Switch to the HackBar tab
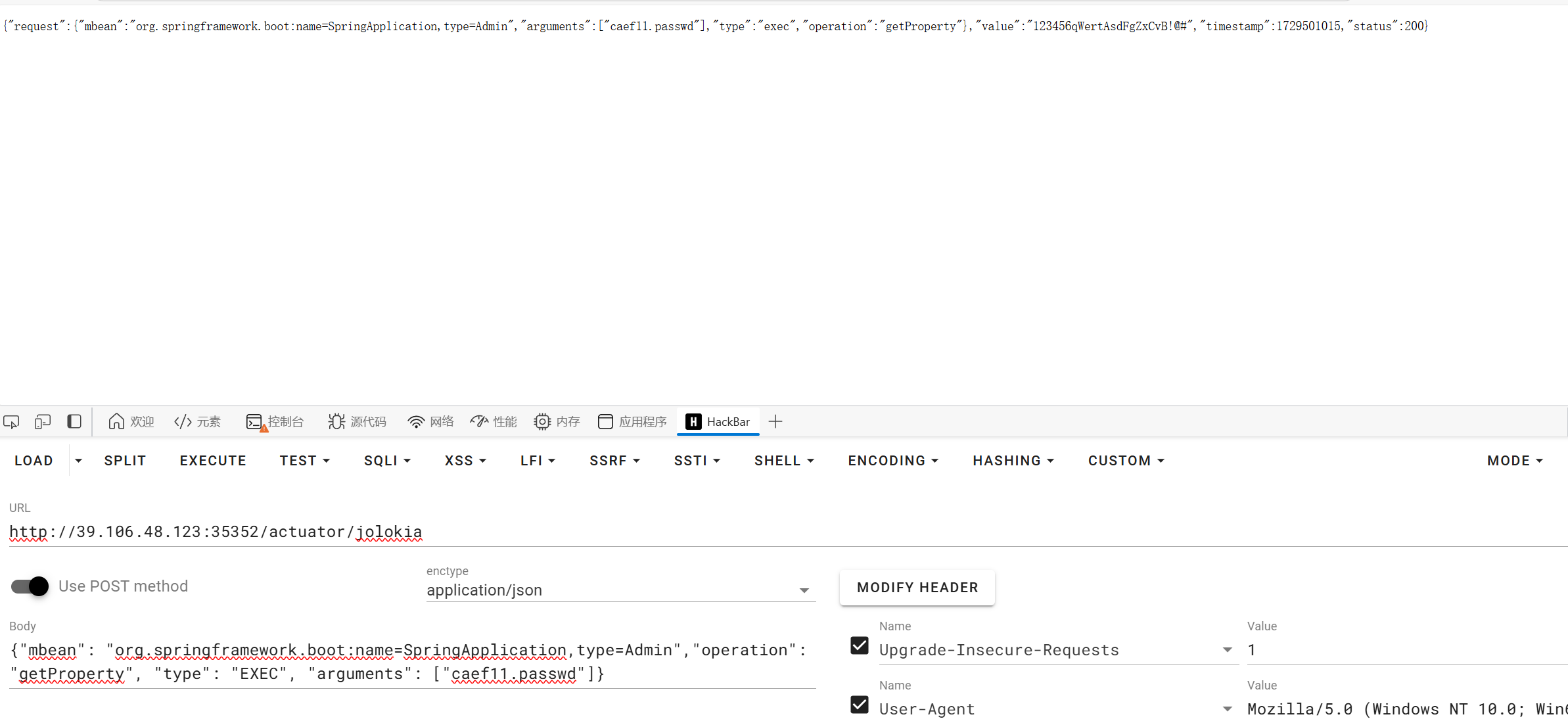1568x723 pixels. coord(718,422)
